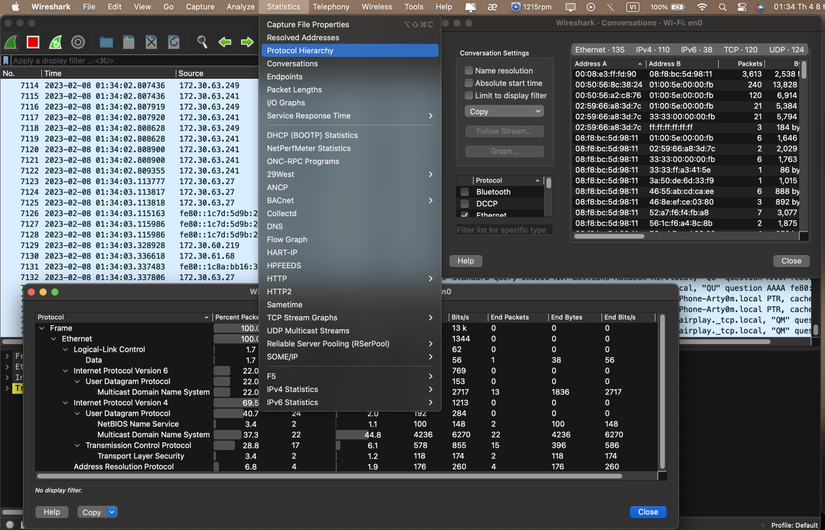Click Close in the Conversations dialog
Screen dimensions: 825x530
791,261
